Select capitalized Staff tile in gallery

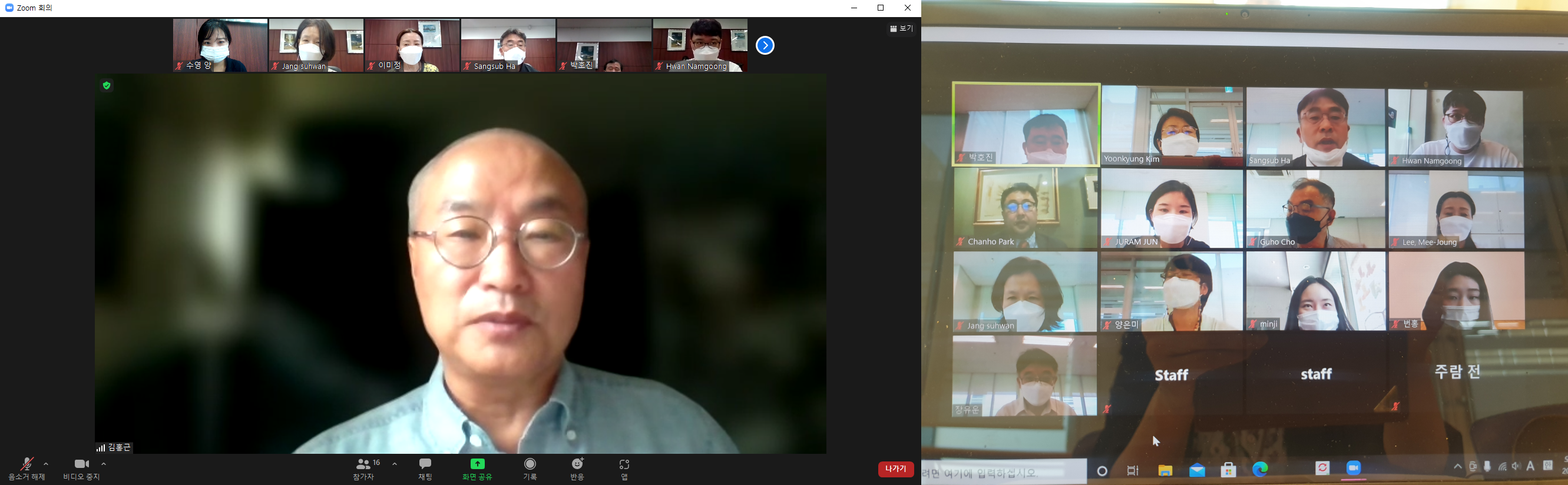point(1172,375)
